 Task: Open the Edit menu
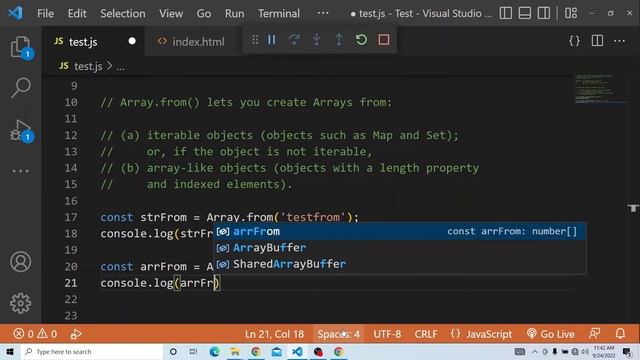tap(77, 13)
